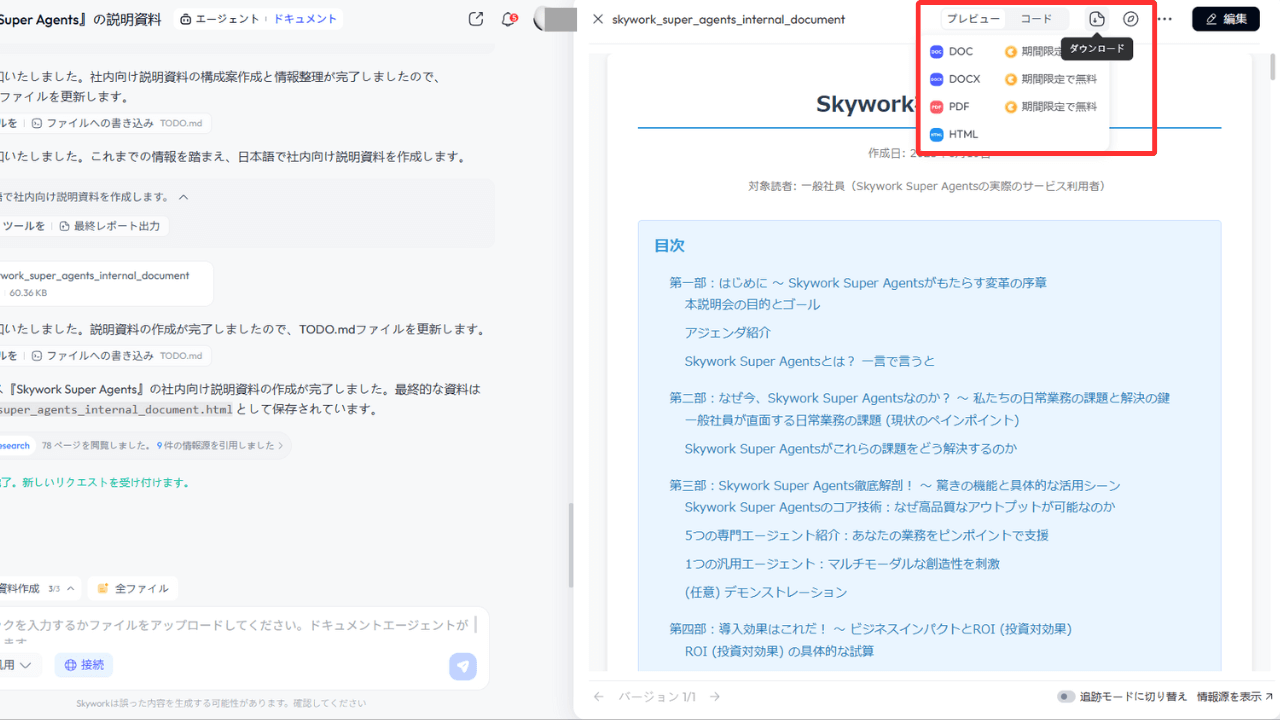Jump to 5つの専門エージェント紹介 section
Viewport: 1280px width, 720px height.
coord(867,535)
